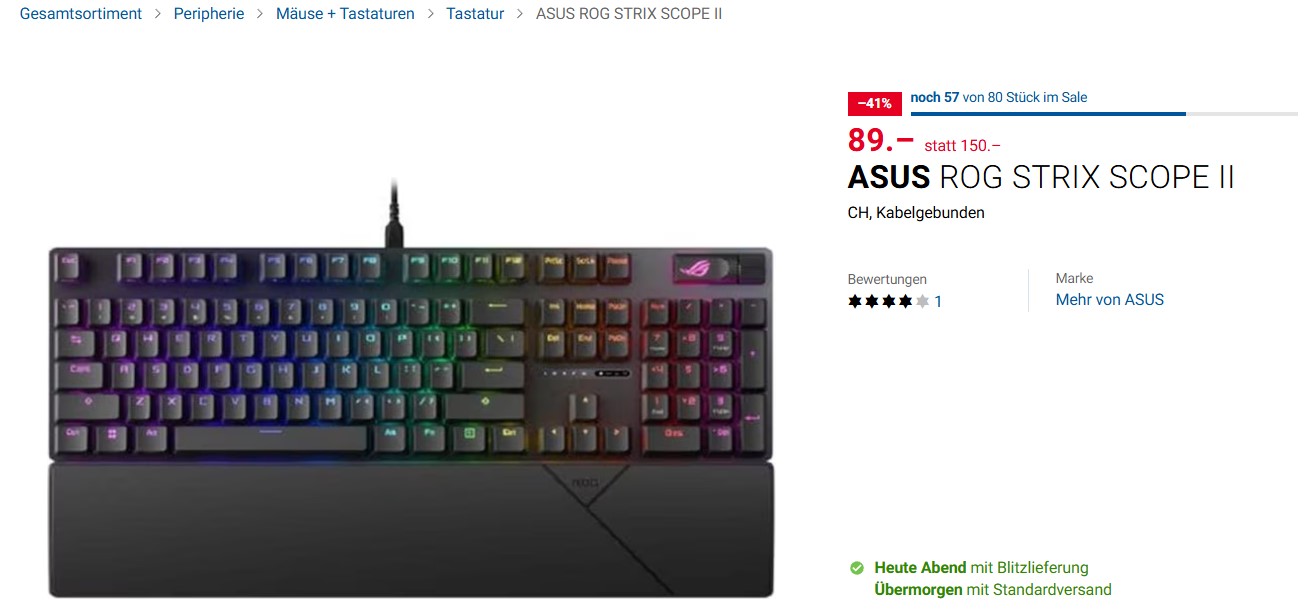Click the red 89.– price
Viewport: 1312px width, 612px height.
pyautogui.click(x=881, y=139)
